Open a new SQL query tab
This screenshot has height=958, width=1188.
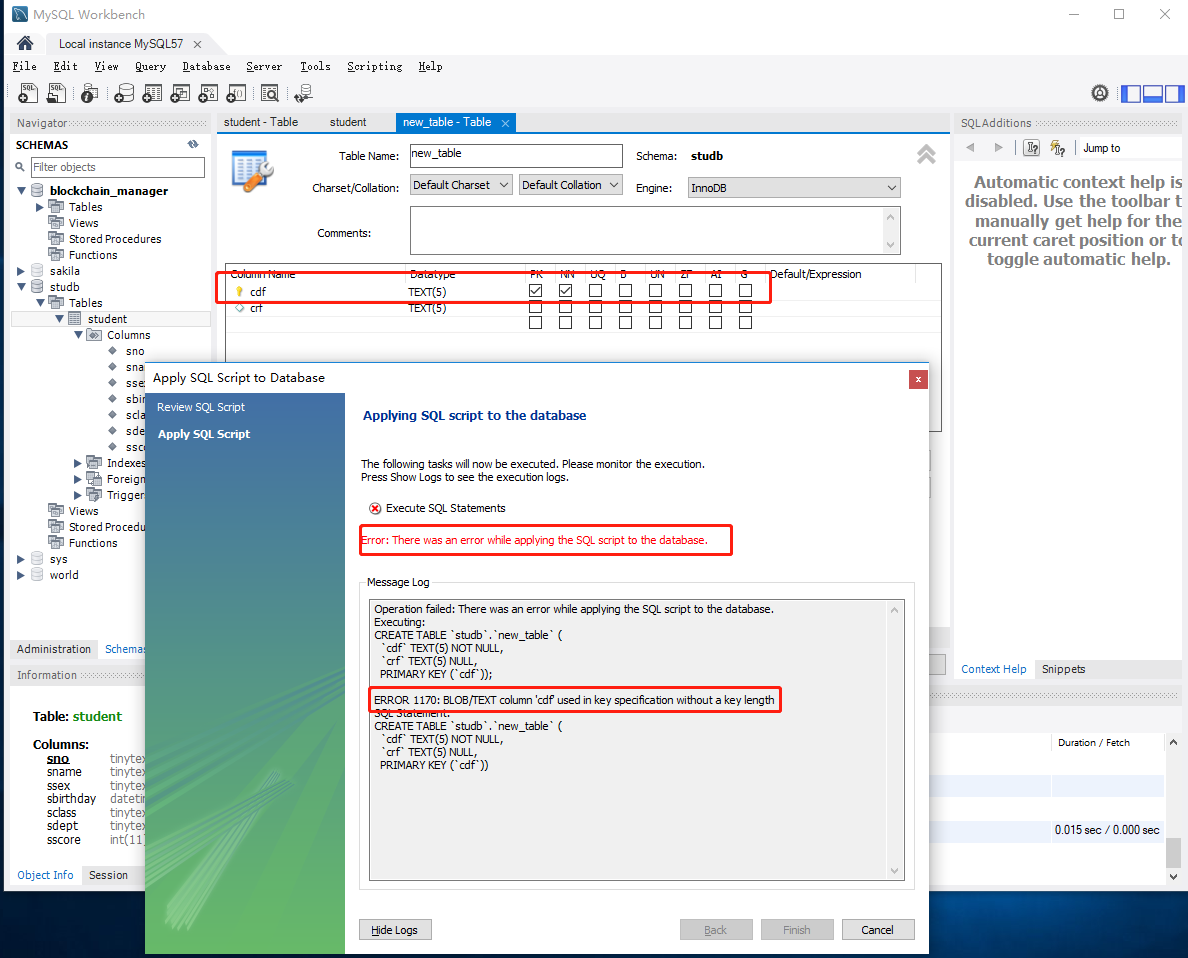pyautogui.click(x=27, y=92)
